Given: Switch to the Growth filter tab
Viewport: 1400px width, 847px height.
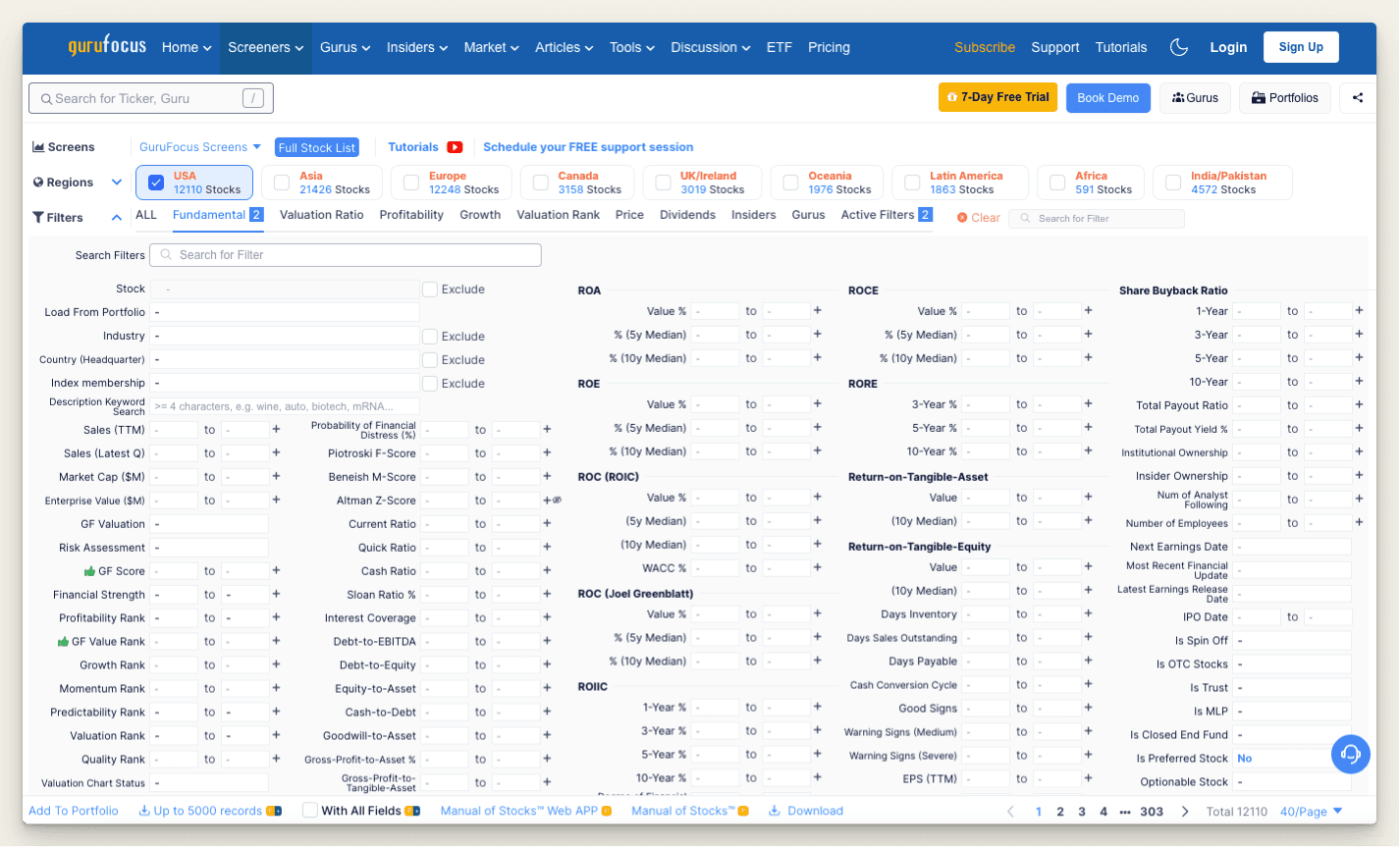Looking at the screenshot, I should click(480, 215).
